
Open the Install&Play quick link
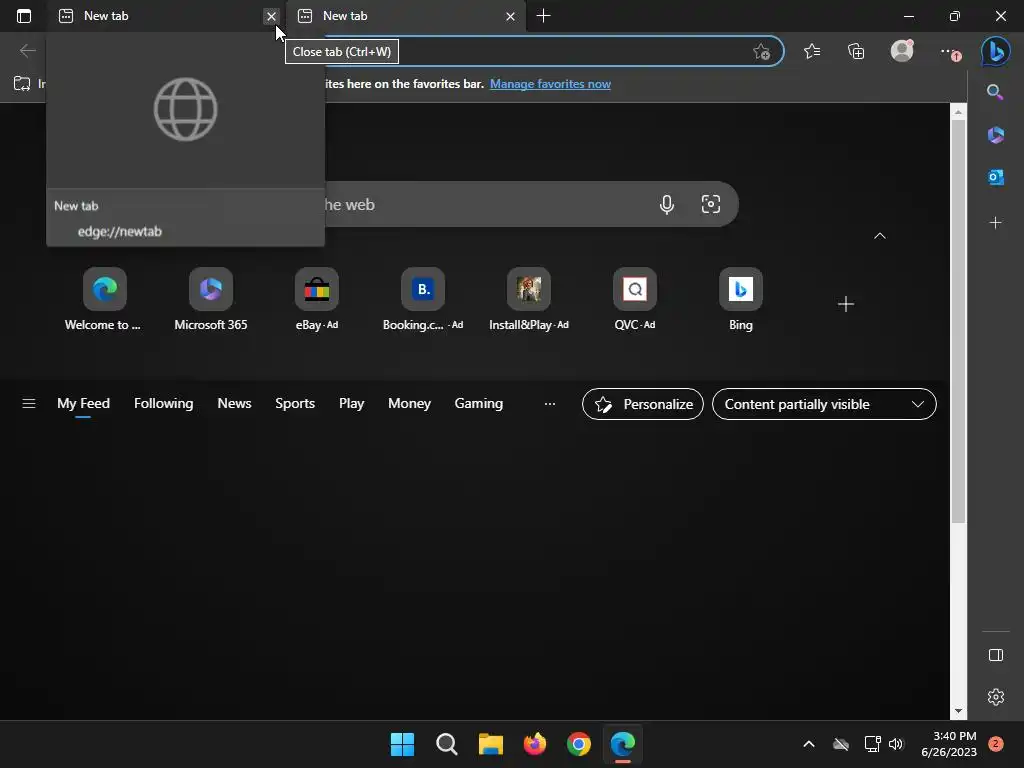(x=529, y=299)
